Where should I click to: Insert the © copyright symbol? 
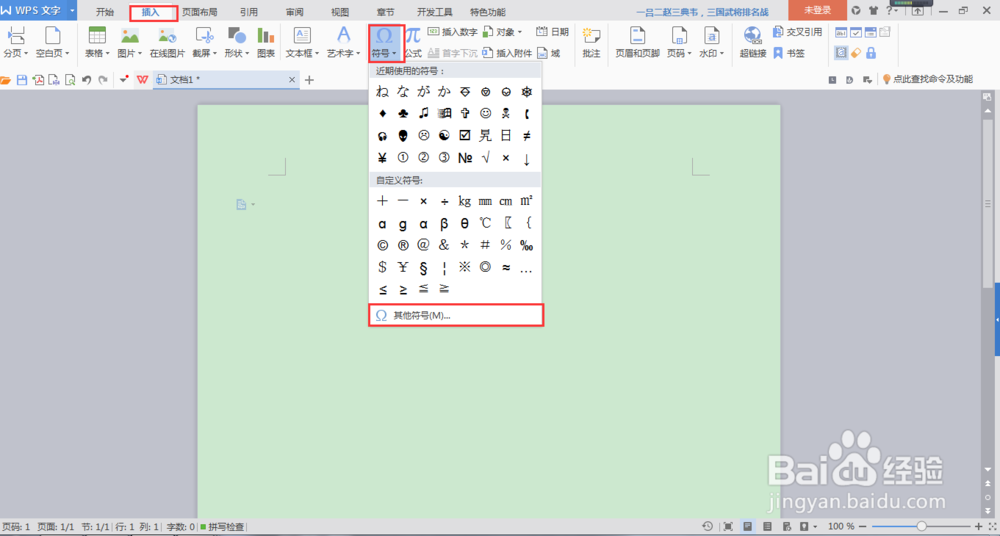(x=383, y=245)
